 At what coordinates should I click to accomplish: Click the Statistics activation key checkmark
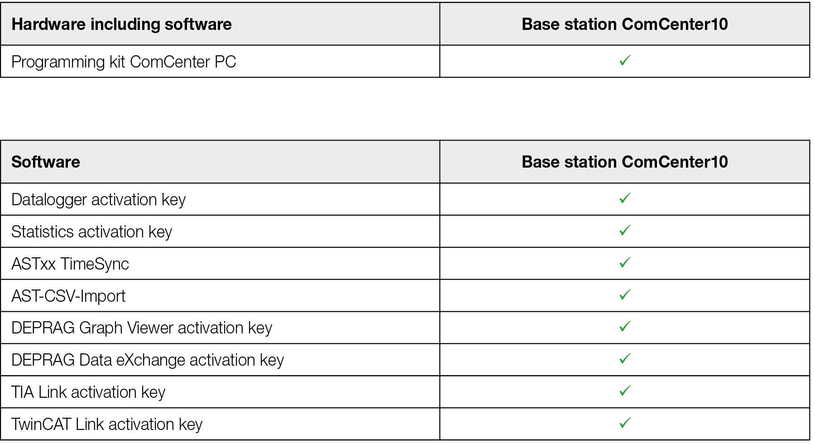pyautogui.click(x=624, y=231)
